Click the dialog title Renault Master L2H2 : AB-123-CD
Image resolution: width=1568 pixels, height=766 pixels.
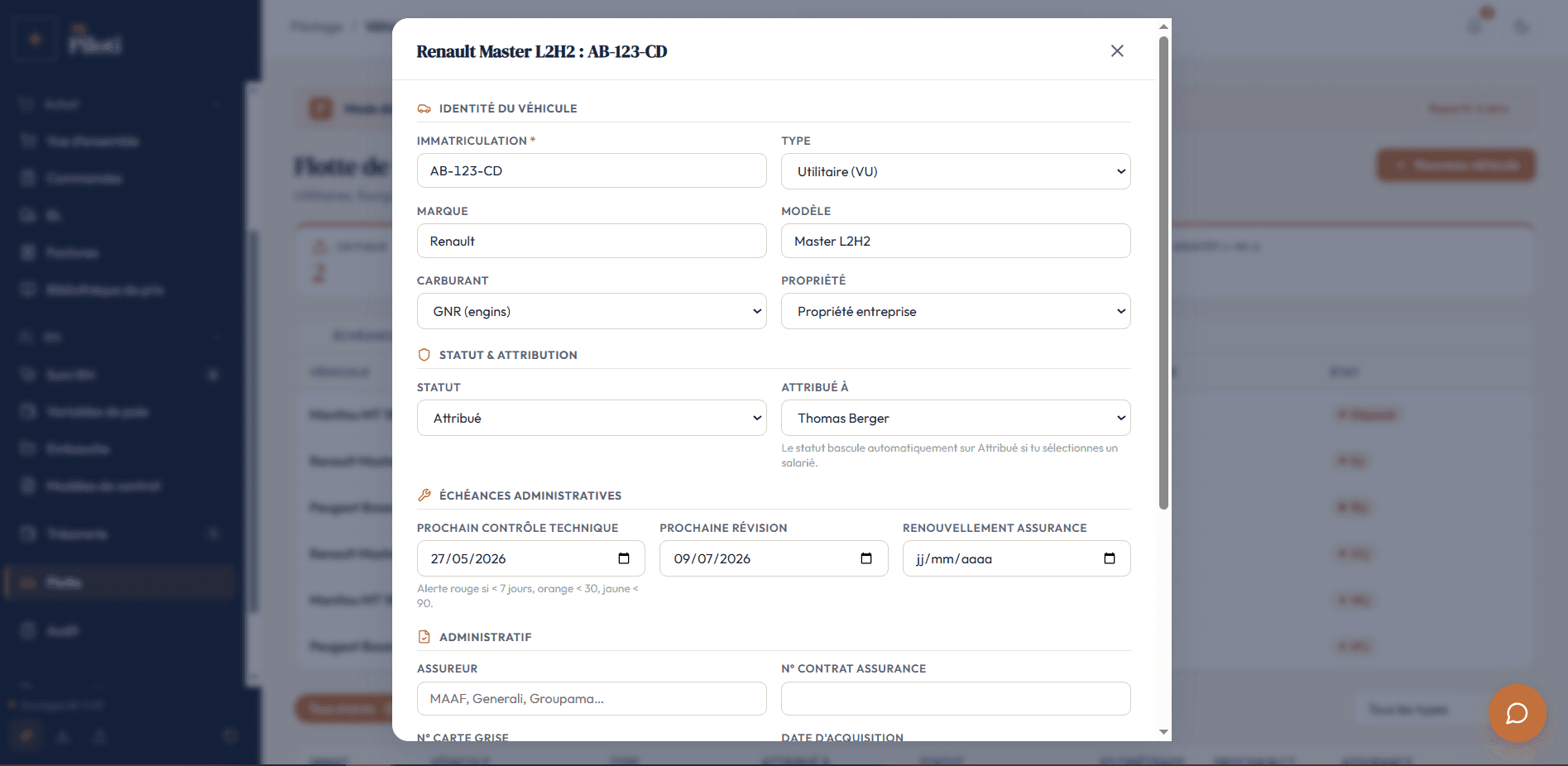click(542, 51)
